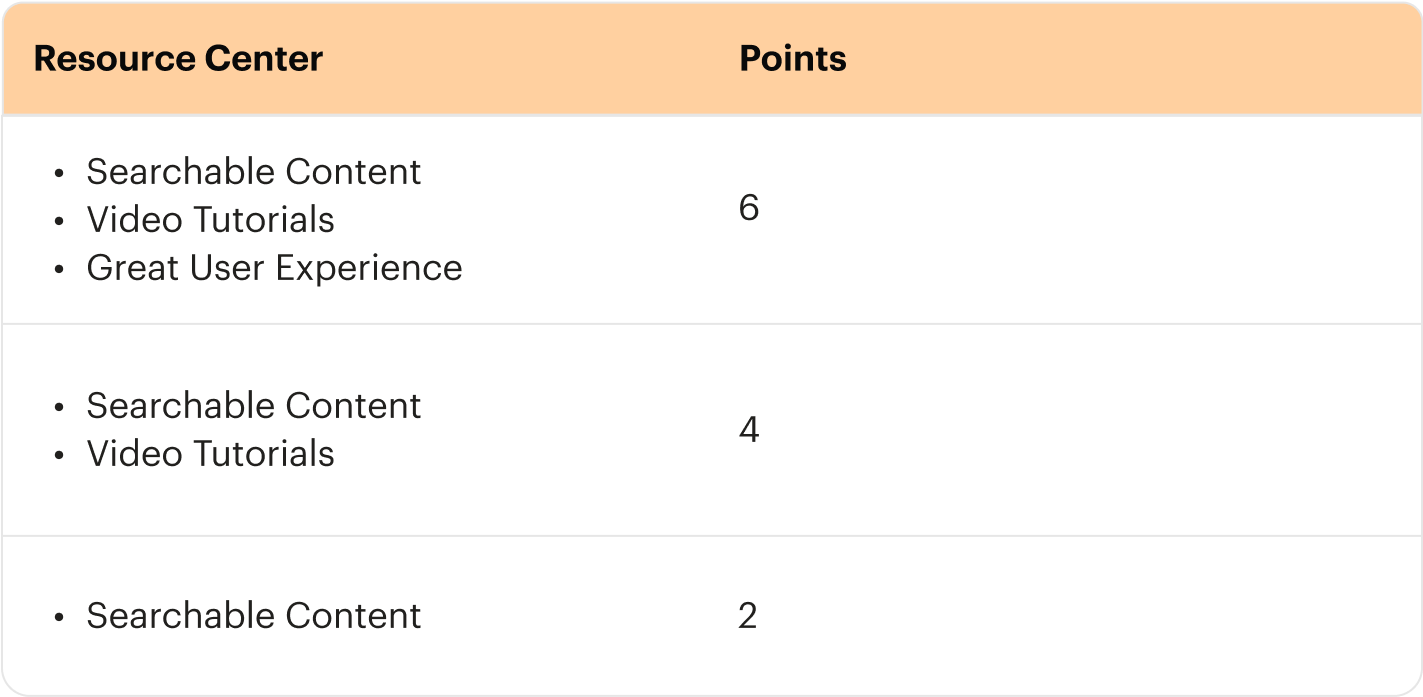Click the points value 4
1423x697 pixels.
749,430
